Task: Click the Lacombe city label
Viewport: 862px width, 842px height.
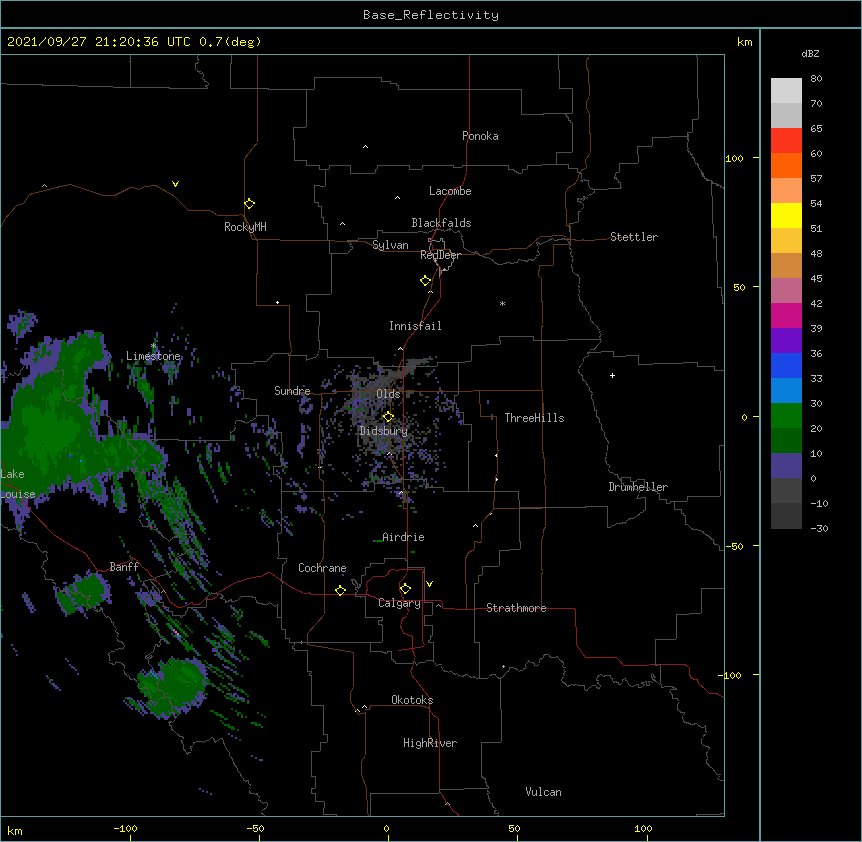Action: [x=450, y=191]
